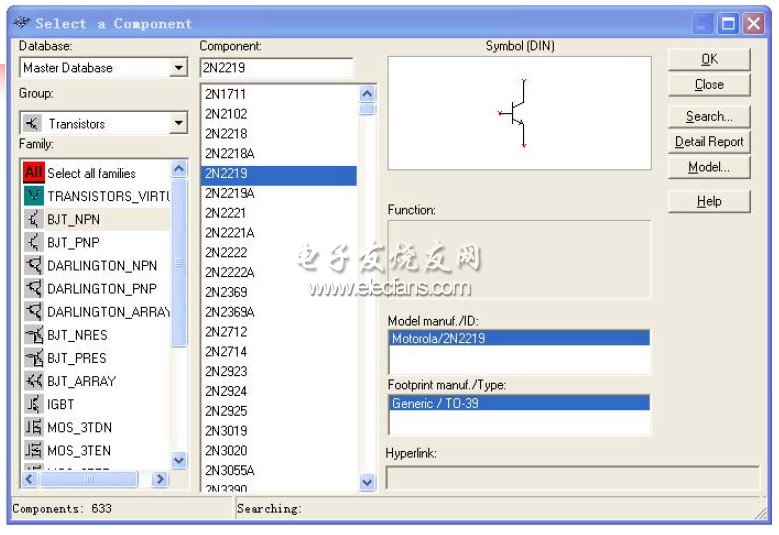Pick component 2N3055A from list
The image size is (779, 535).
[230, 470]
